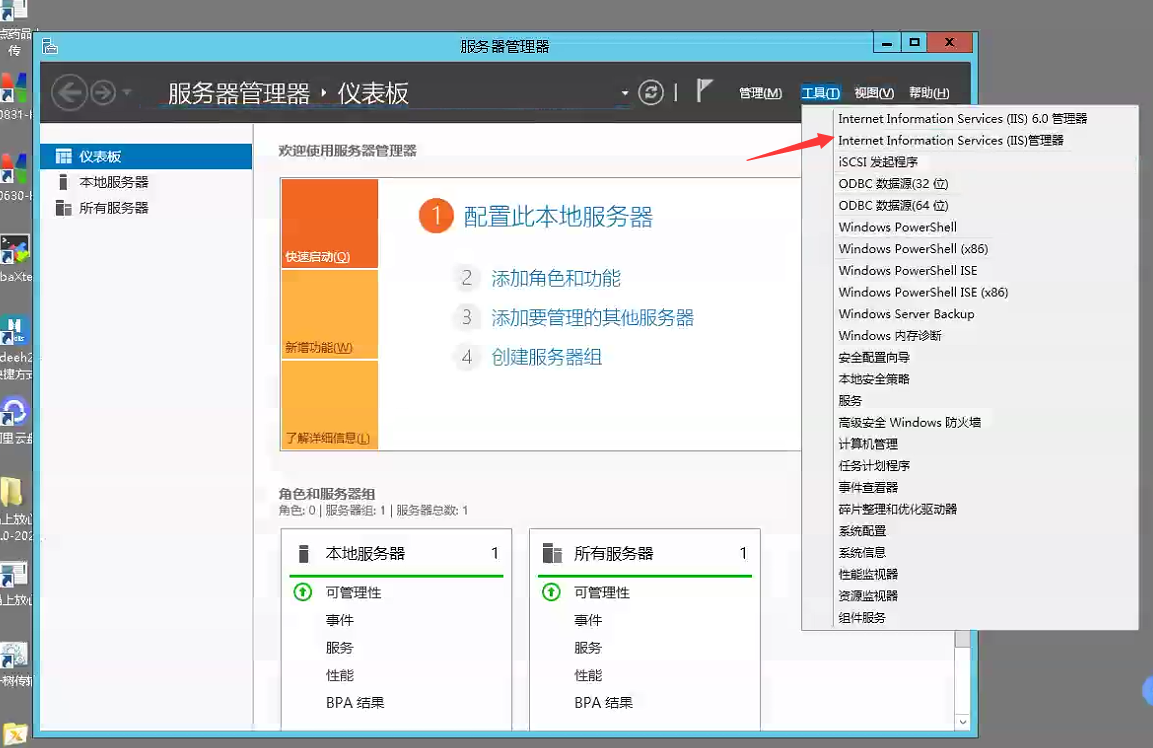Open the 管理(M) menu
Image resolution: width=1153 pixels, height=748 pixels.
[x=760, y=93]
